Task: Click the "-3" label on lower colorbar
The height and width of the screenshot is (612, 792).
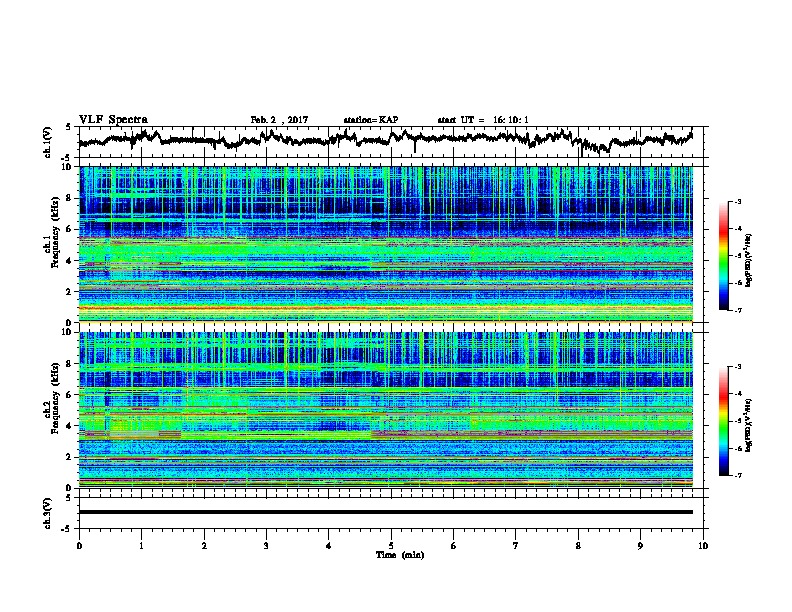Action: click(737, 367)
